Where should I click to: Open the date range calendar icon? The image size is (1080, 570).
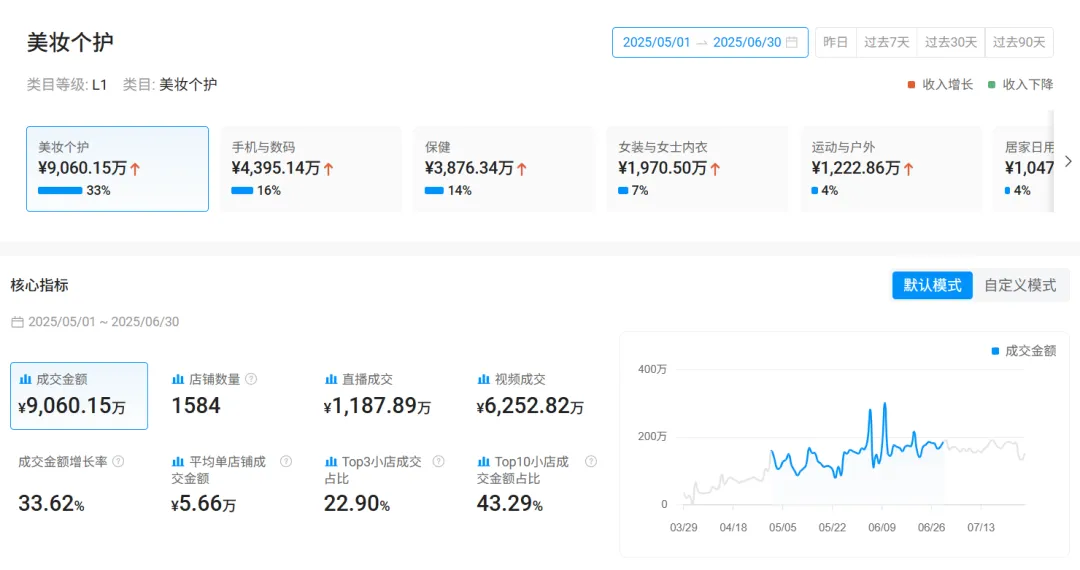[x=792, y=42]
